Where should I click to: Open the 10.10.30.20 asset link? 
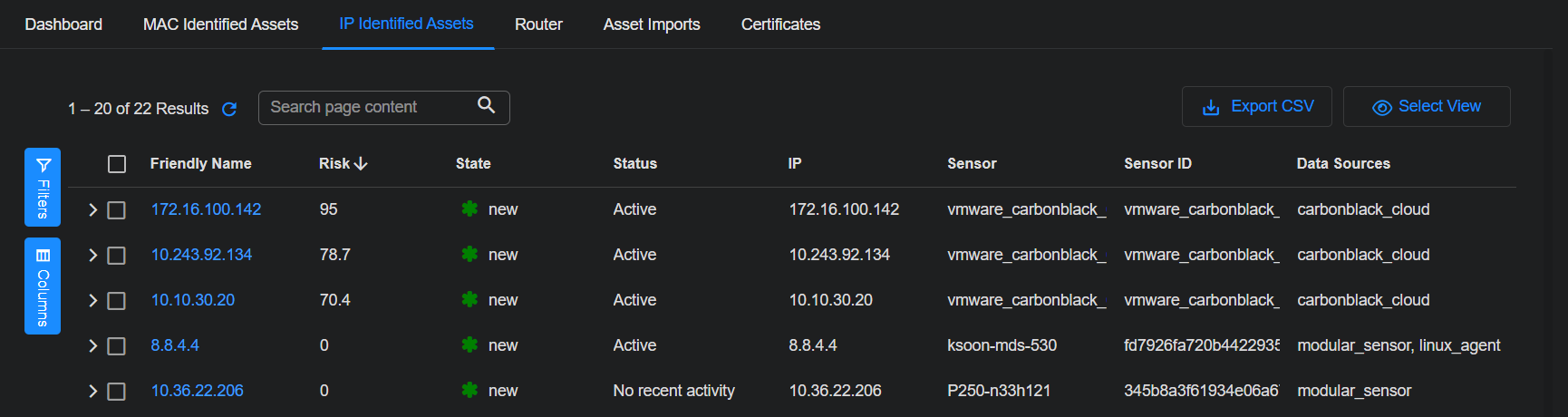pos(193,300)
